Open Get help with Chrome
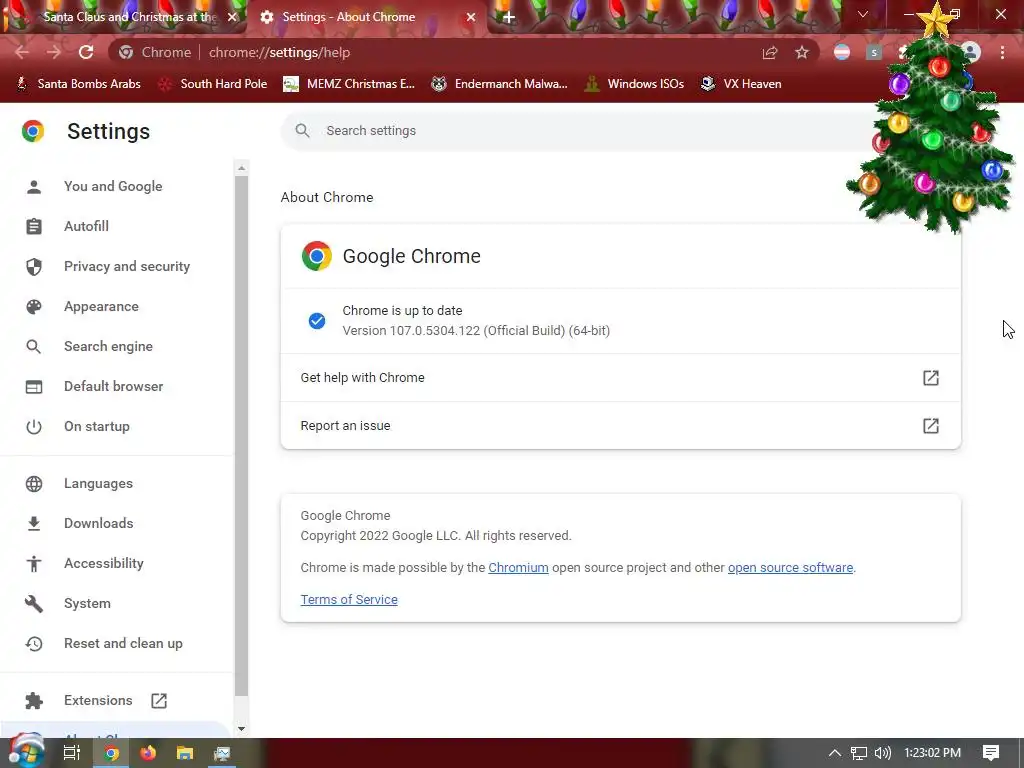The image size is (1024, 768). (620, 377)
